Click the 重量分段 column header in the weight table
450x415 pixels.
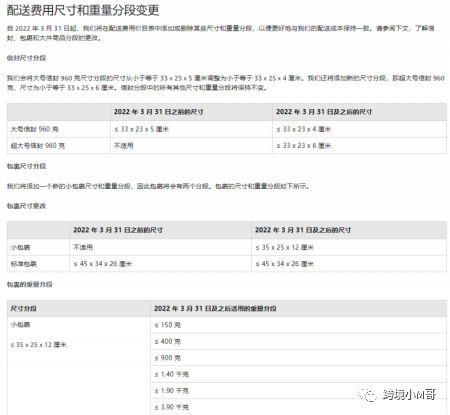click(215, 308)
